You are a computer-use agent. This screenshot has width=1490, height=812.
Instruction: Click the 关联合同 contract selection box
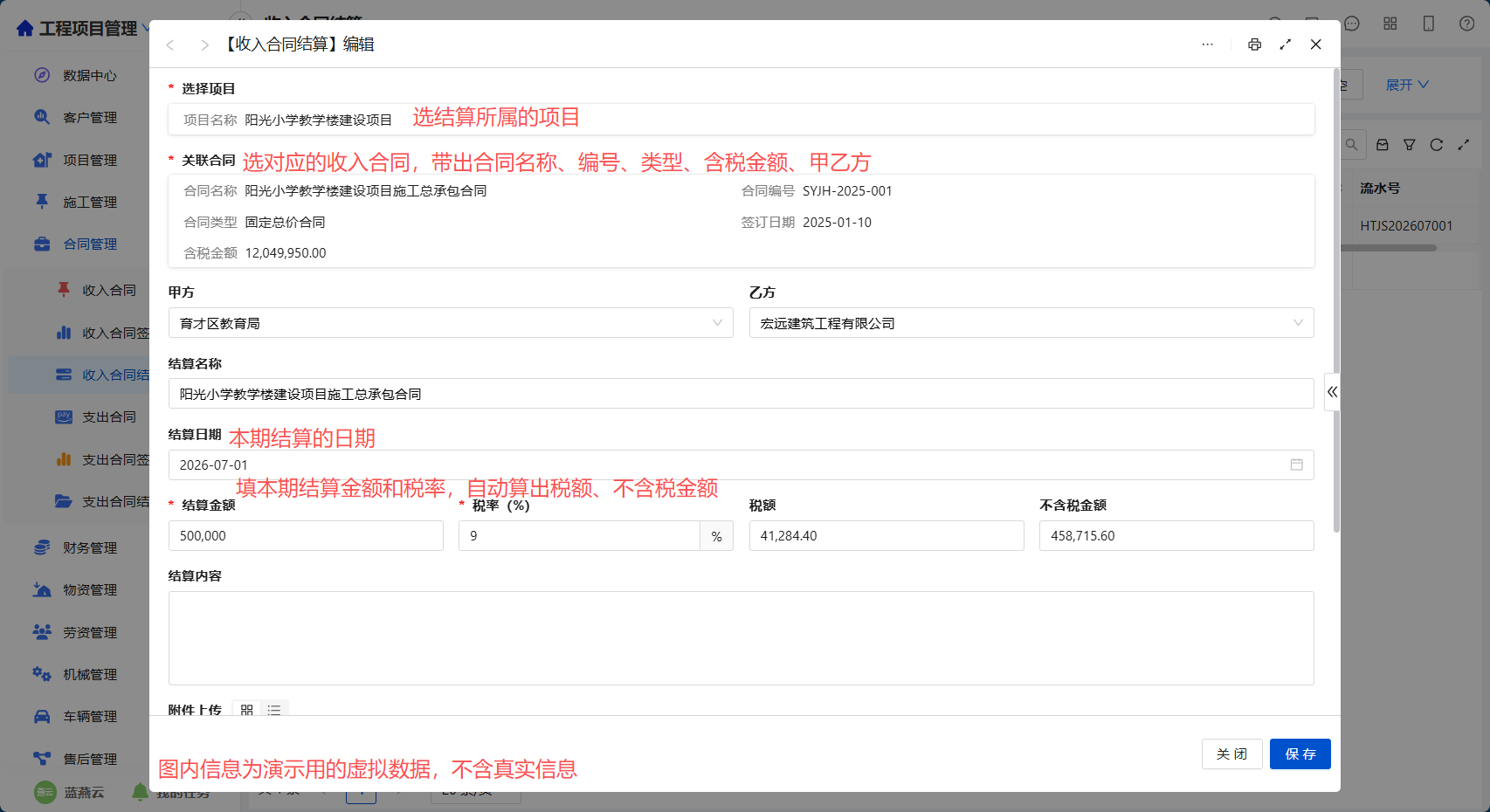[x=742, y=221]
